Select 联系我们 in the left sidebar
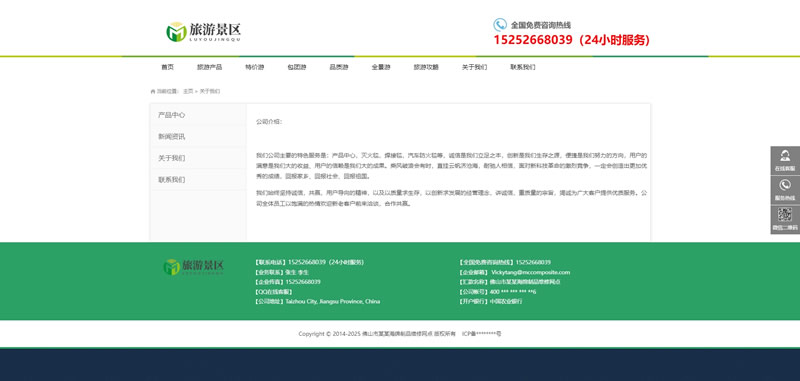 tap(198, 180)
